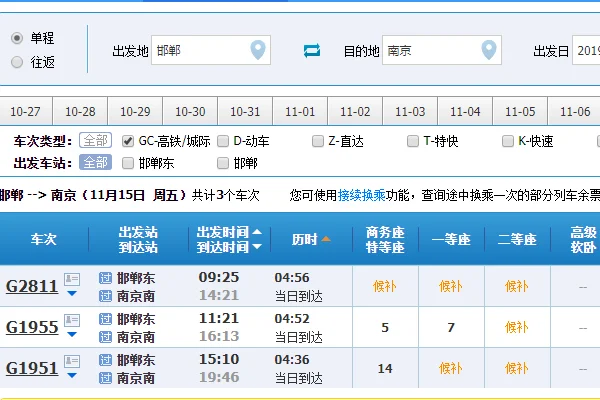Click the location pin in departure field
The height and width of the screenshot is (400, 600).
[x=258, y=50]
